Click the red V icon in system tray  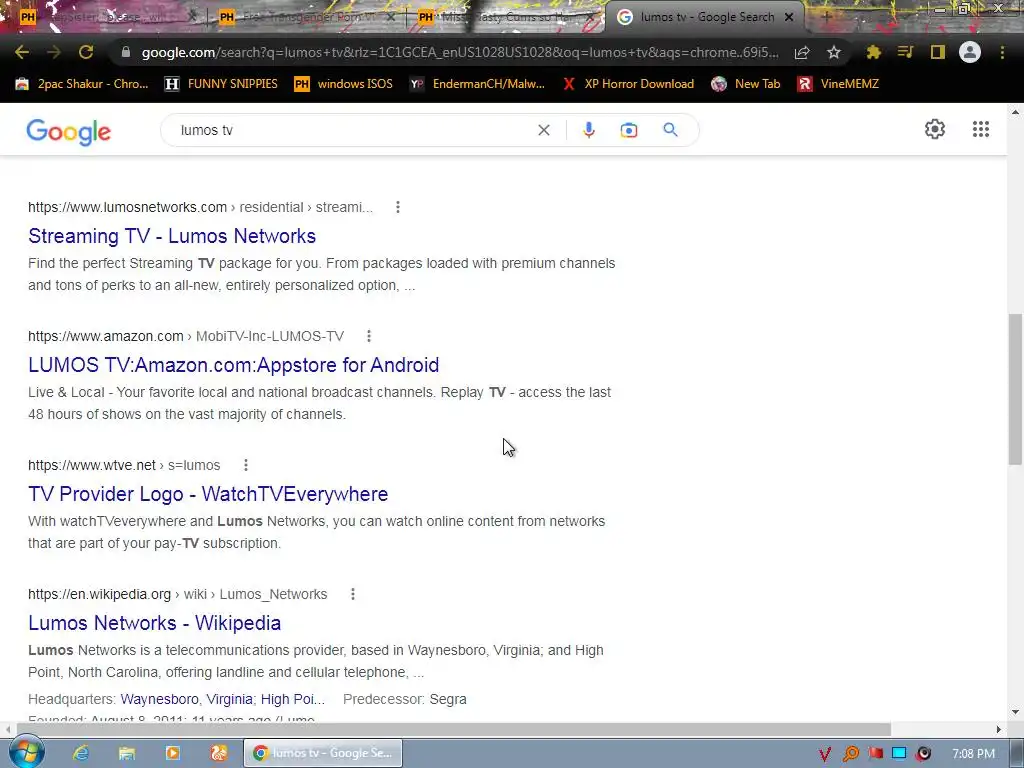click(x=825, y=754)
